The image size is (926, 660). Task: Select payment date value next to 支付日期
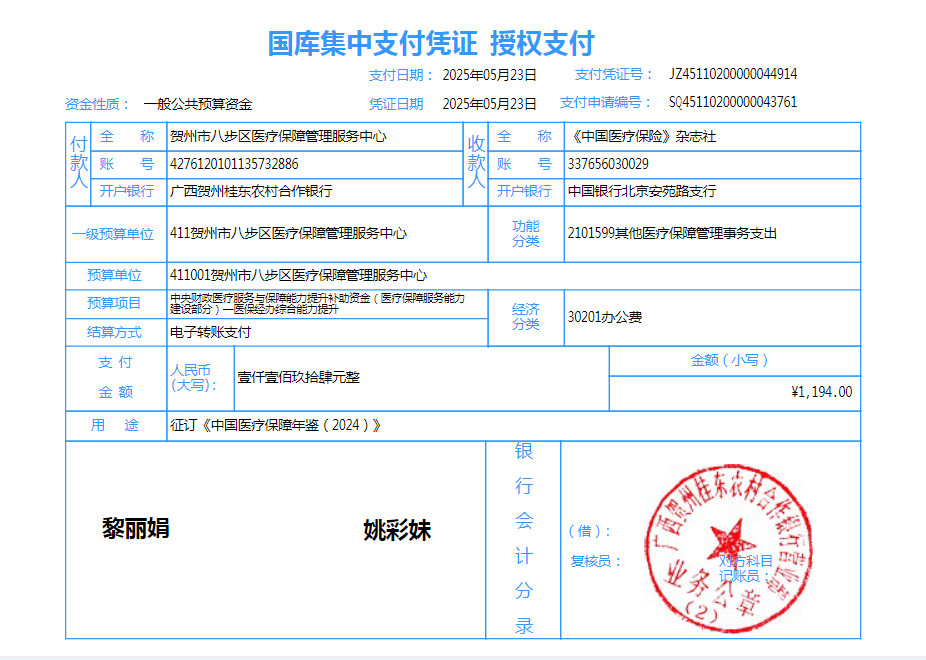tap(490, 75)
